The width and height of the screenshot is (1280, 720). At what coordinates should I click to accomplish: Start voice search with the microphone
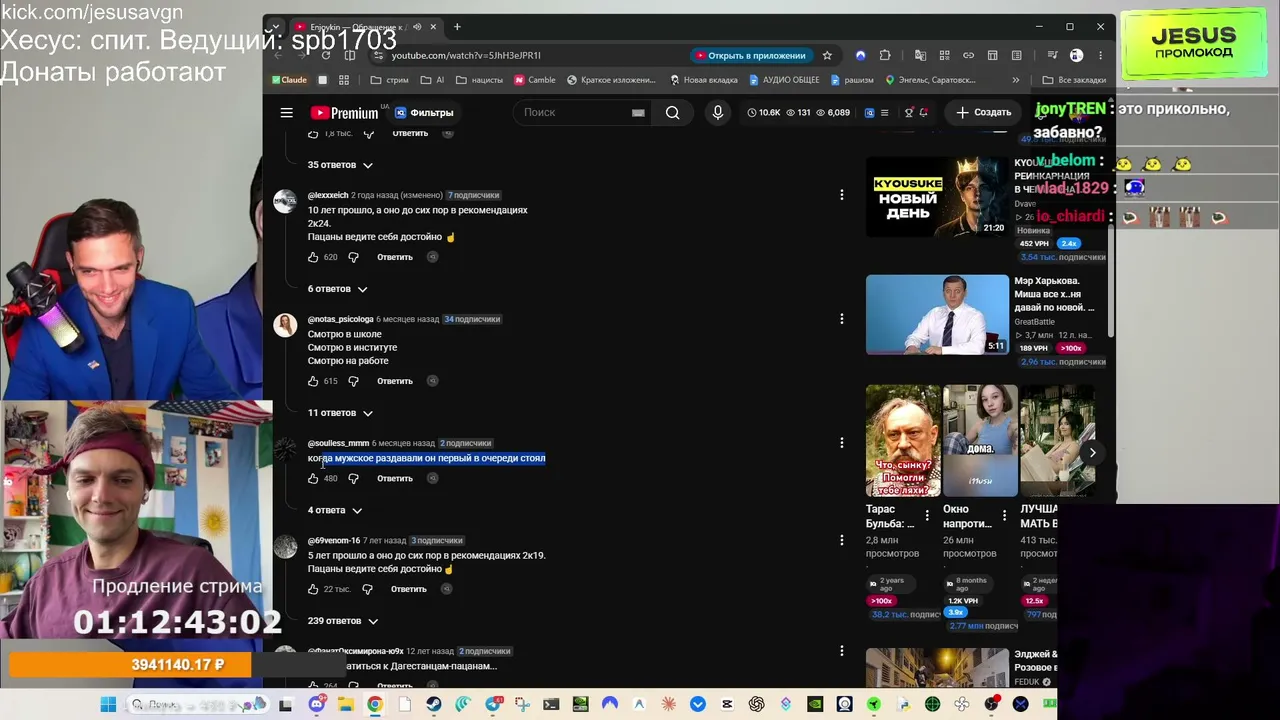717,113
